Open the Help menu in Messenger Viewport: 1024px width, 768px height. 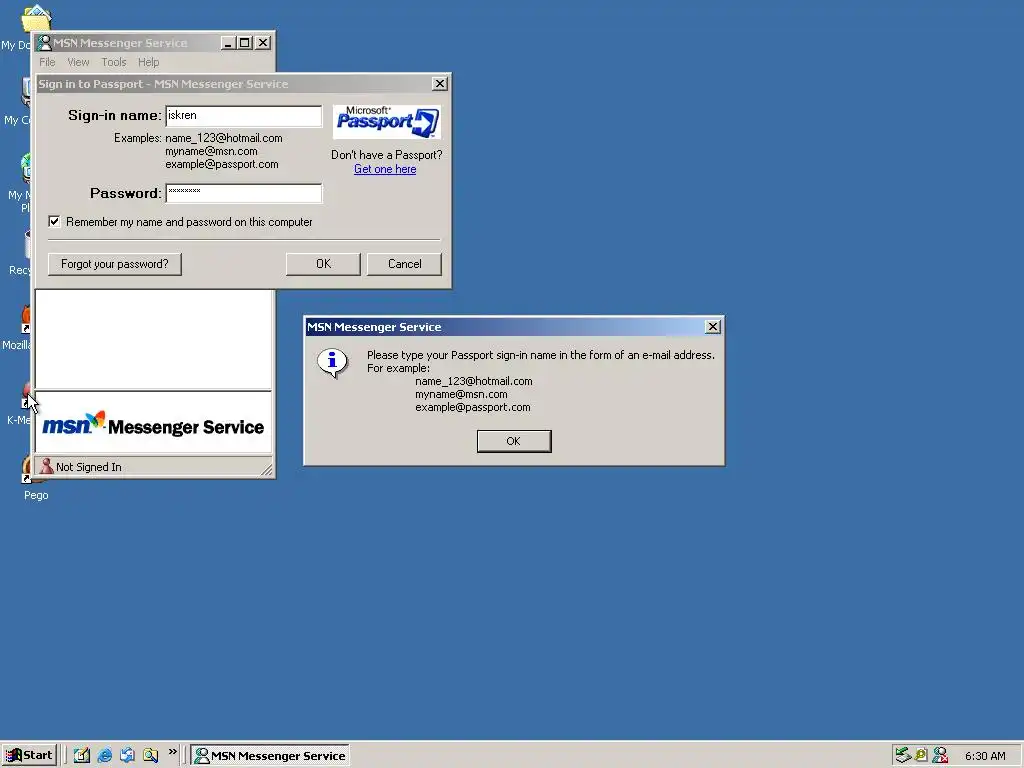(148, 62)
